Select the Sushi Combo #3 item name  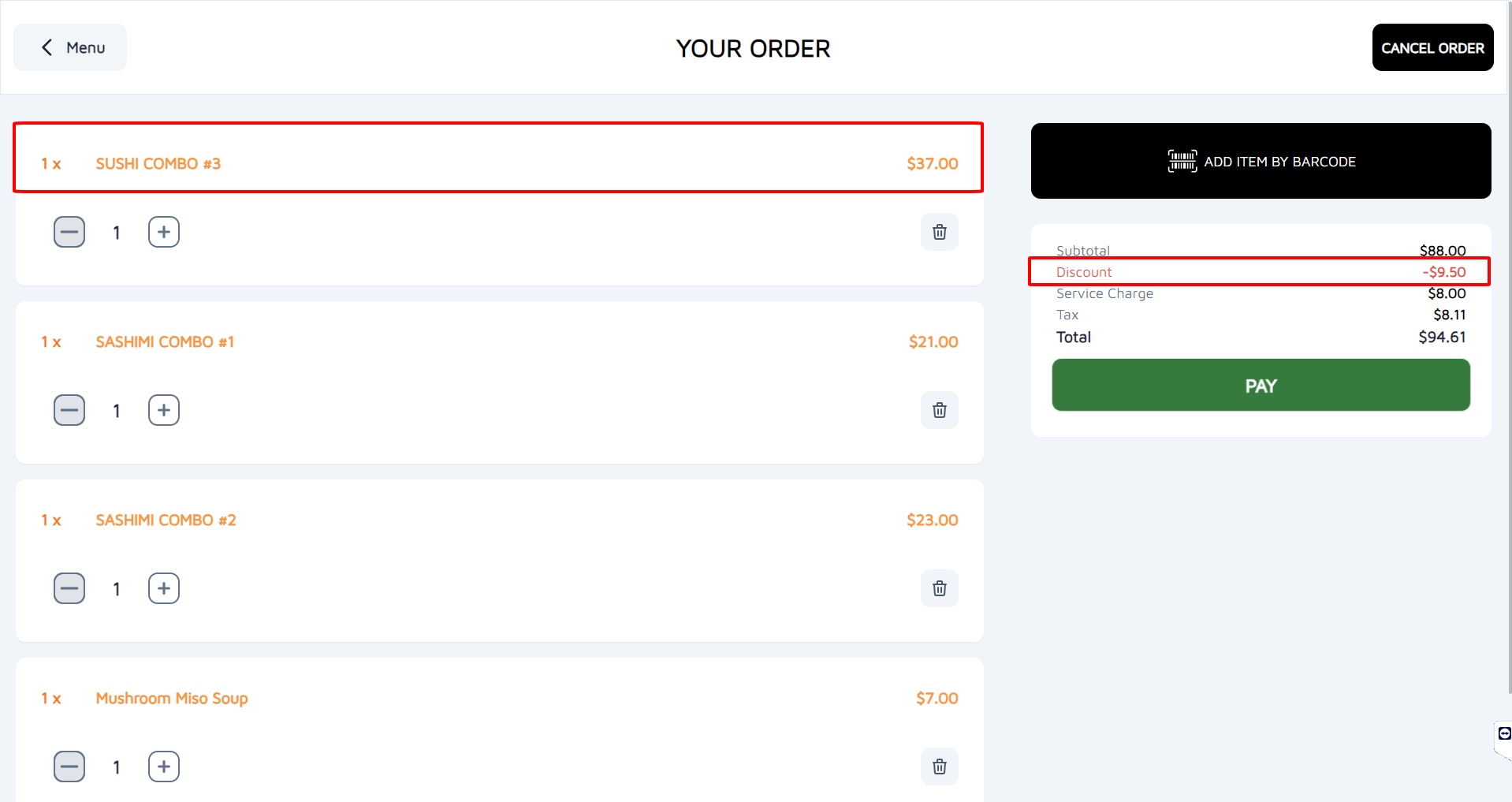158,164
